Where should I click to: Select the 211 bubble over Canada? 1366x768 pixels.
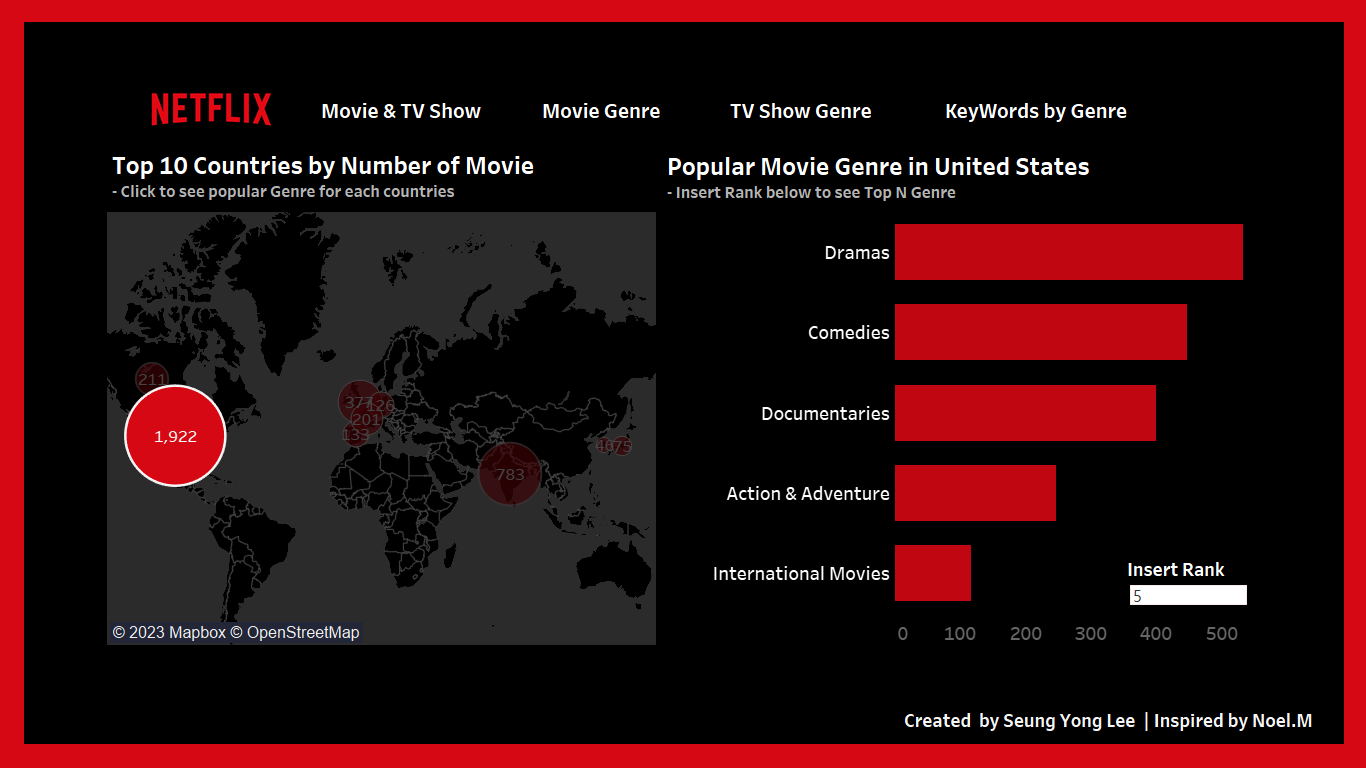tap(152, 379)
